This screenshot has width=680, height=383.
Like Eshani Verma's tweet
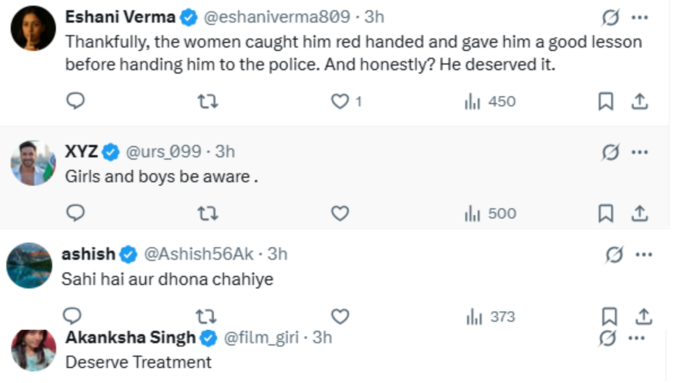340,101
